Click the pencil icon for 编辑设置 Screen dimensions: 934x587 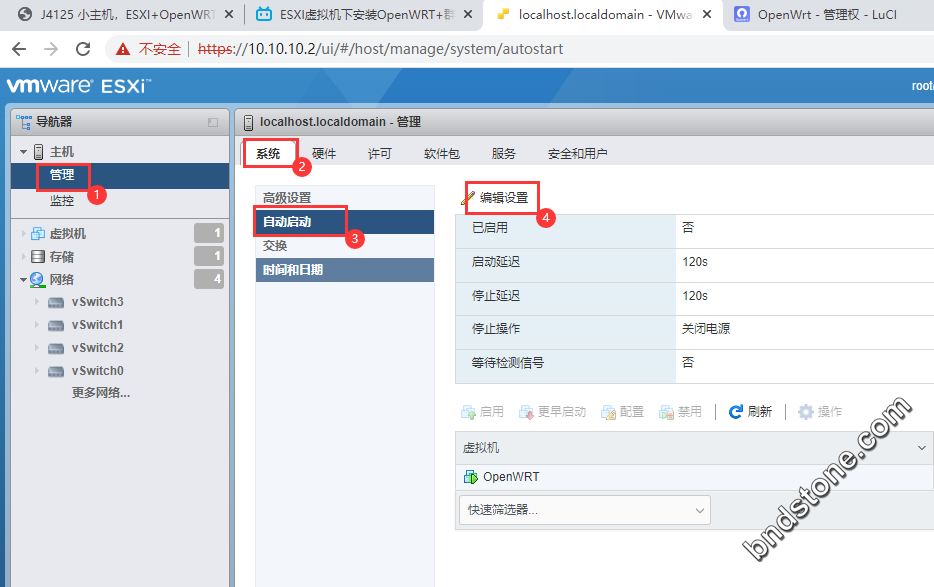tap(468, 198)
